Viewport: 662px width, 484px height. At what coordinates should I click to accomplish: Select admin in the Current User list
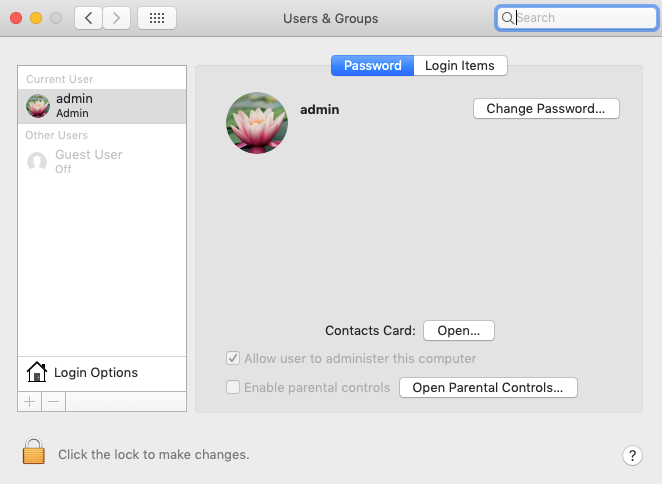pyautogui.click(x=102, y=106)
